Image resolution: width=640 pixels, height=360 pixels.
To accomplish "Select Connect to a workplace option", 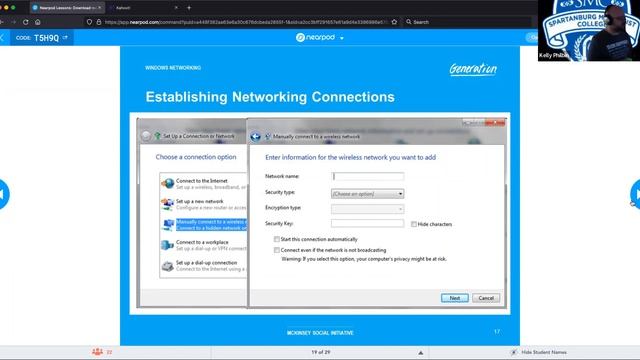I will coord(204,245).
